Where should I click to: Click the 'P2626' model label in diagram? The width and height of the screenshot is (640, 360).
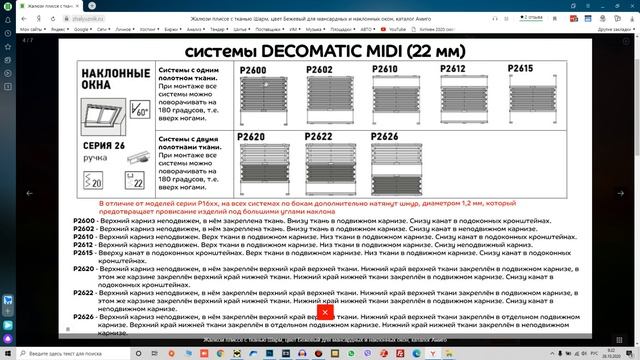[x=384, y=137]
